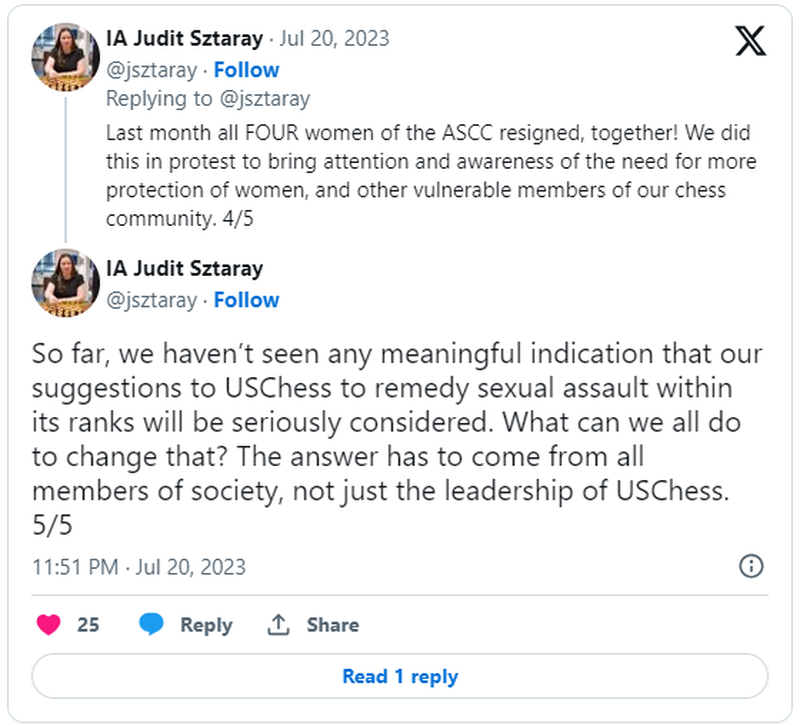Open the tweet info circle icon
The width and height of the screenshot is (800, 726).
(750, 567)
